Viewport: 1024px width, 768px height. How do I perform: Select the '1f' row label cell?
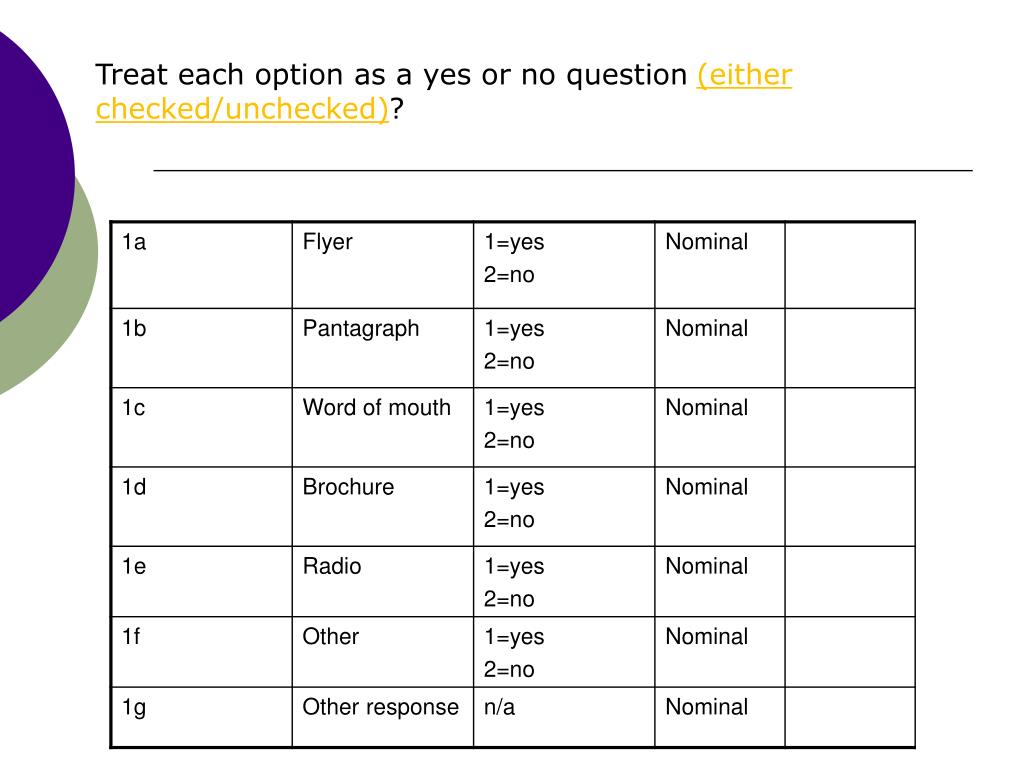pos(202,652)
